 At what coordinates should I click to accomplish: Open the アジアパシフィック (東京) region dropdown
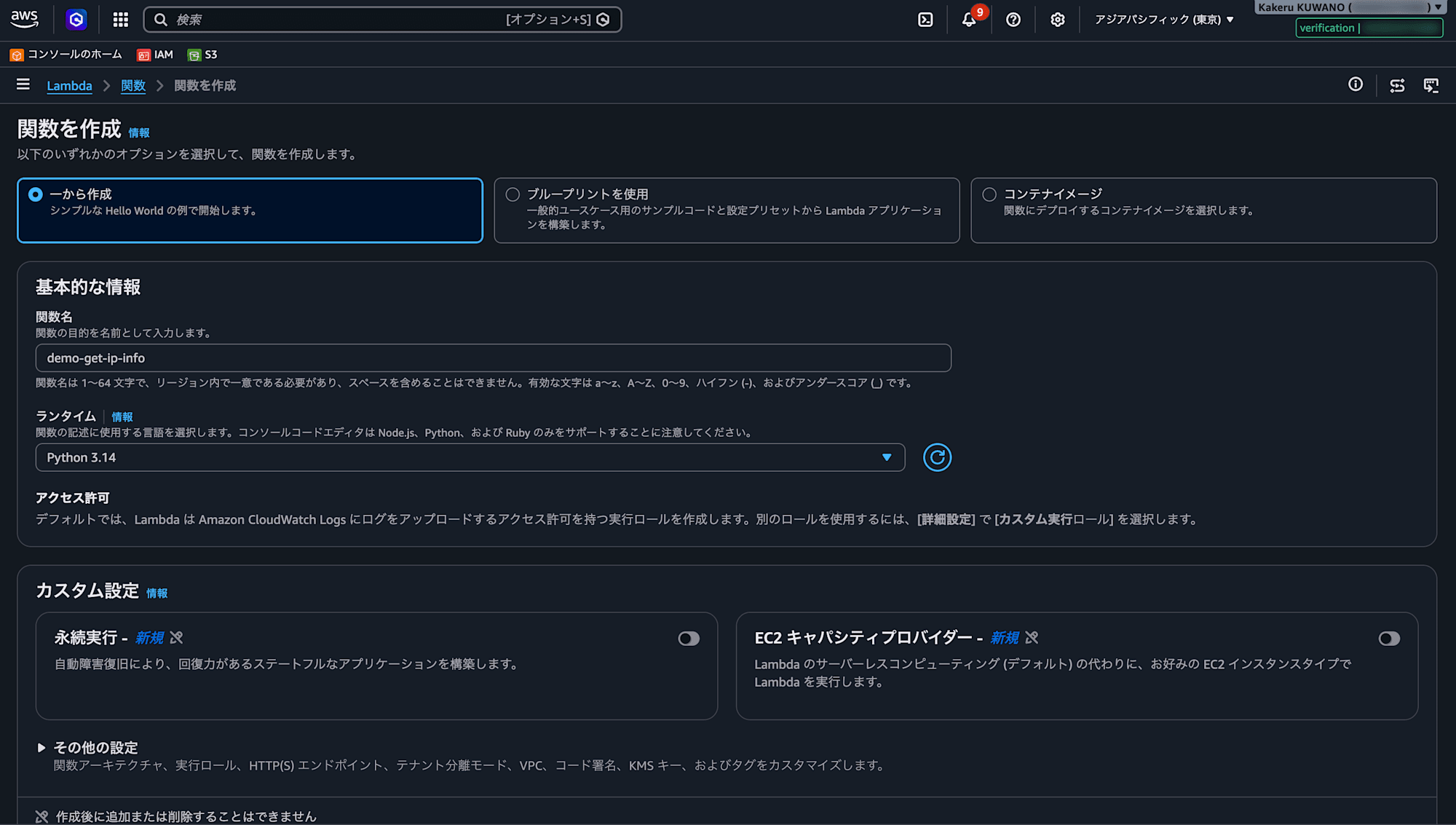click(x=1164, y=20)
